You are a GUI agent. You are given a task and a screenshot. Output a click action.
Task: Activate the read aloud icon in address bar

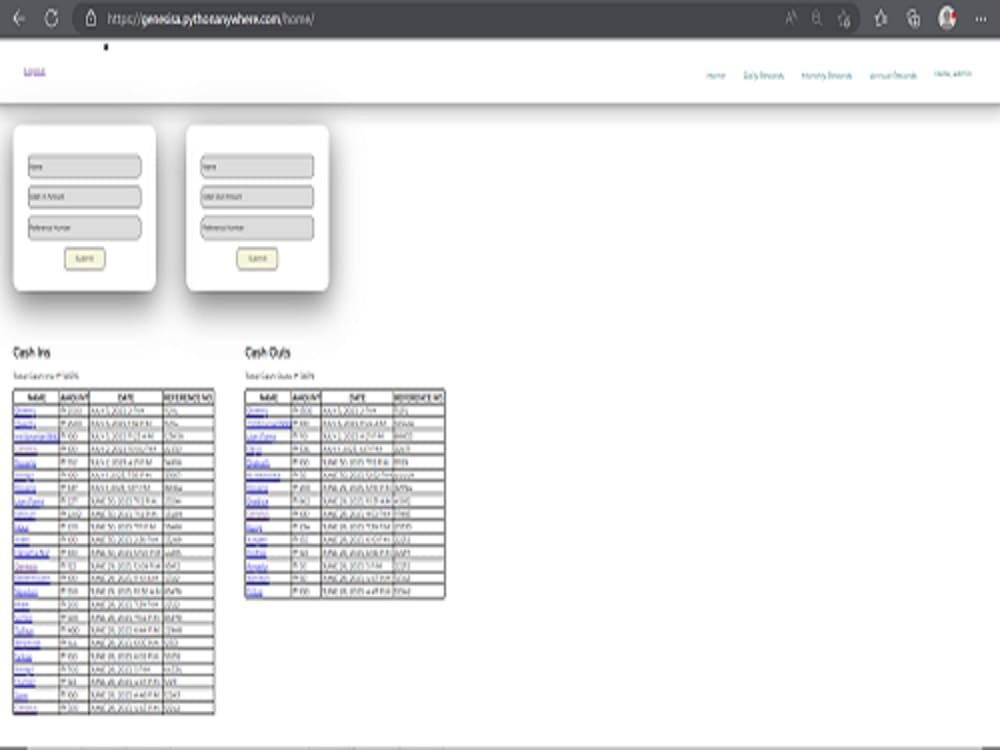(x=791, y=18)
